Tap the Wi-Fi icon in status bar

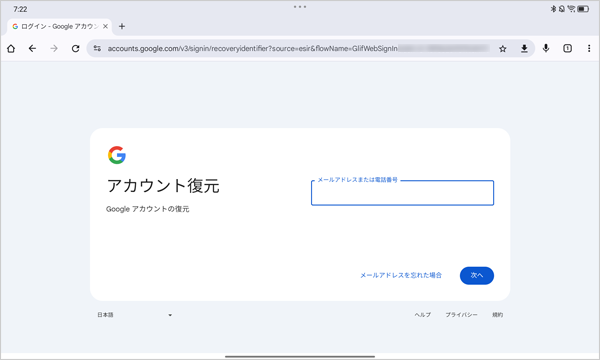click(572, 9)
